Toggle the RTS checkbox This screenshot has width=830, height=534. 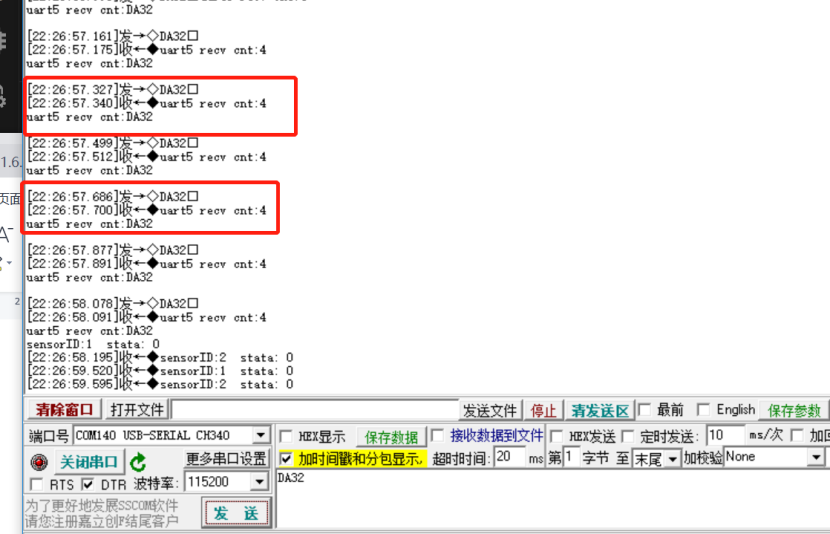(37, 484)
